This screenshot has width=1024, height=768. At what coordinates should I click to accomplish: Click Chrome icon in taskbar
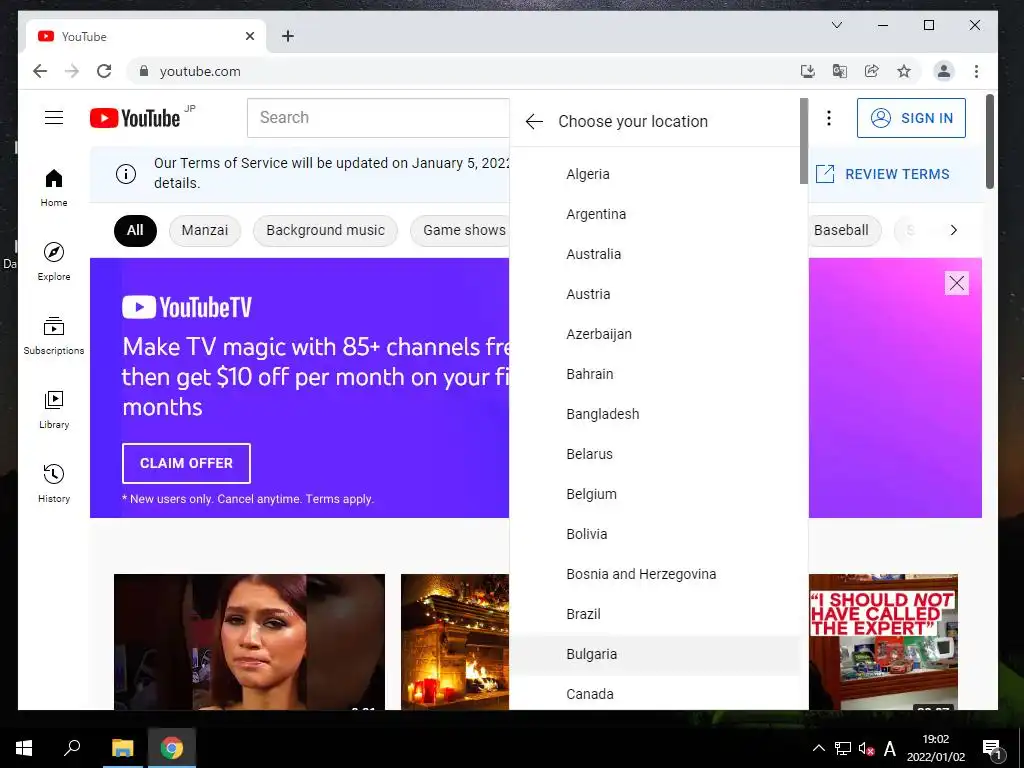point(172,748)
